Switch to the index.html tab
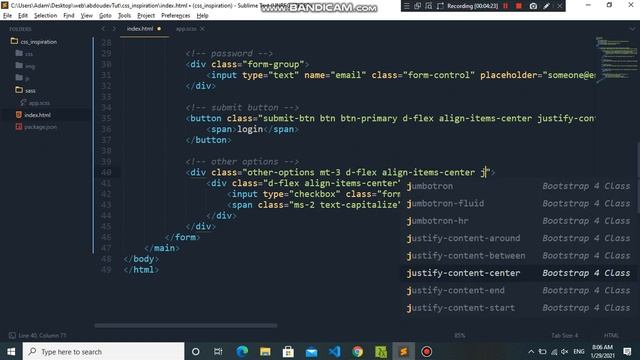This screenshot has height=360, width=640. (x=140, y=29)
